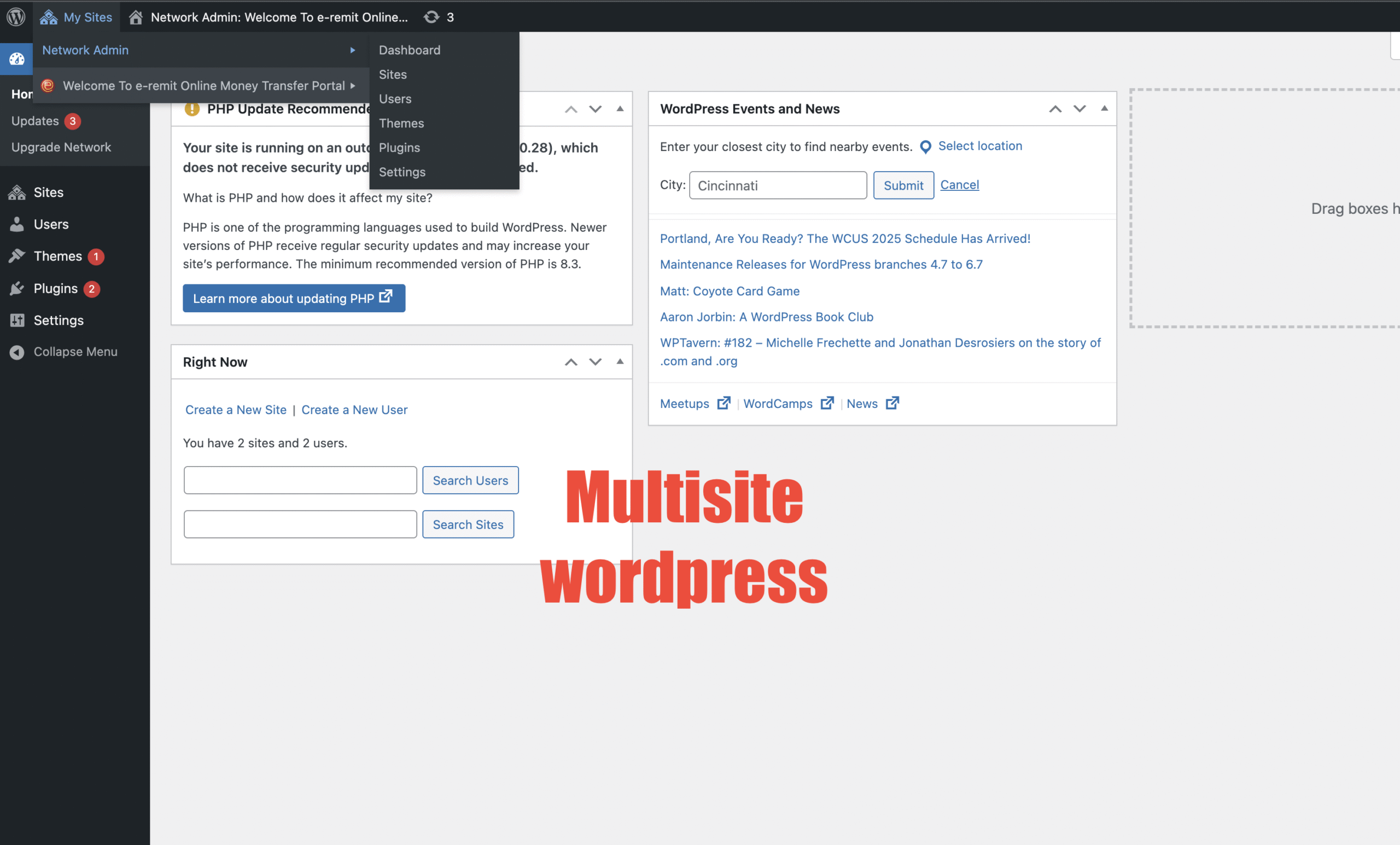The height and width of the screenshot is (845, 1400).
Task: Move Right Now box up
Action: [x=571, y=362]
